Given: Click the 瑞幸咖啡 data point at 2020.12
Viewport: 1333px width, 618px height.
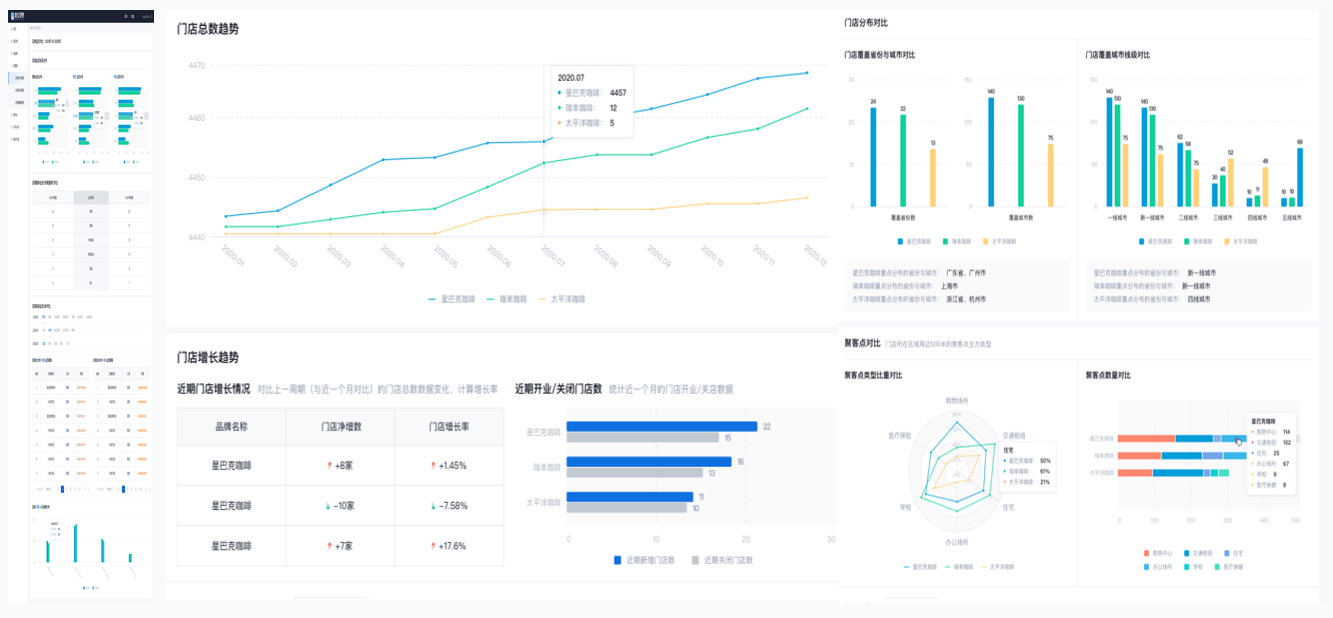Looking at the screenshot, I should pyautogui.click(x=807, y=109).
